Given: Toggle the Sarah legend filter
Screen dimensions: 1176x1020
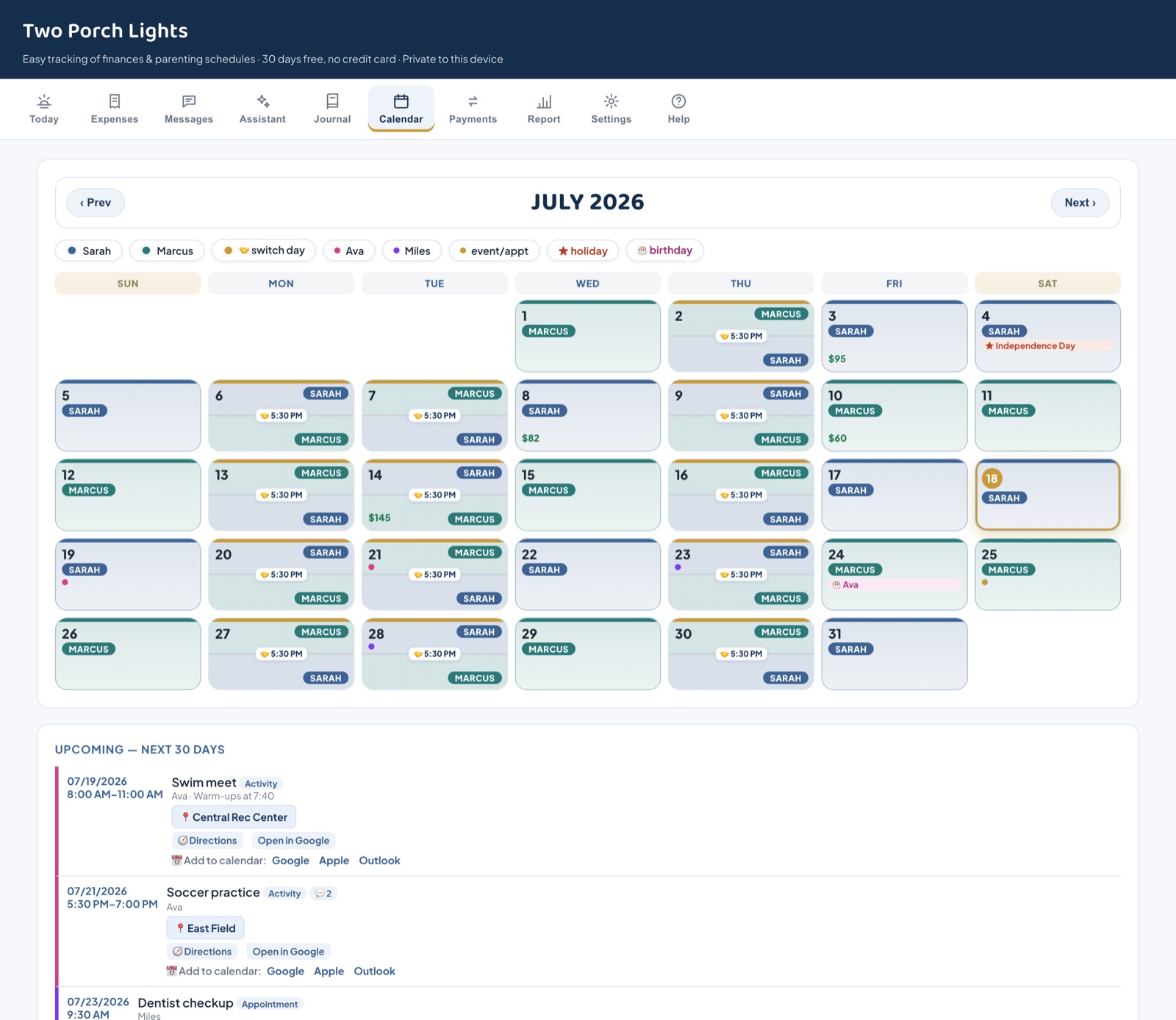Looking at the screenshot, I should point(89,251).
